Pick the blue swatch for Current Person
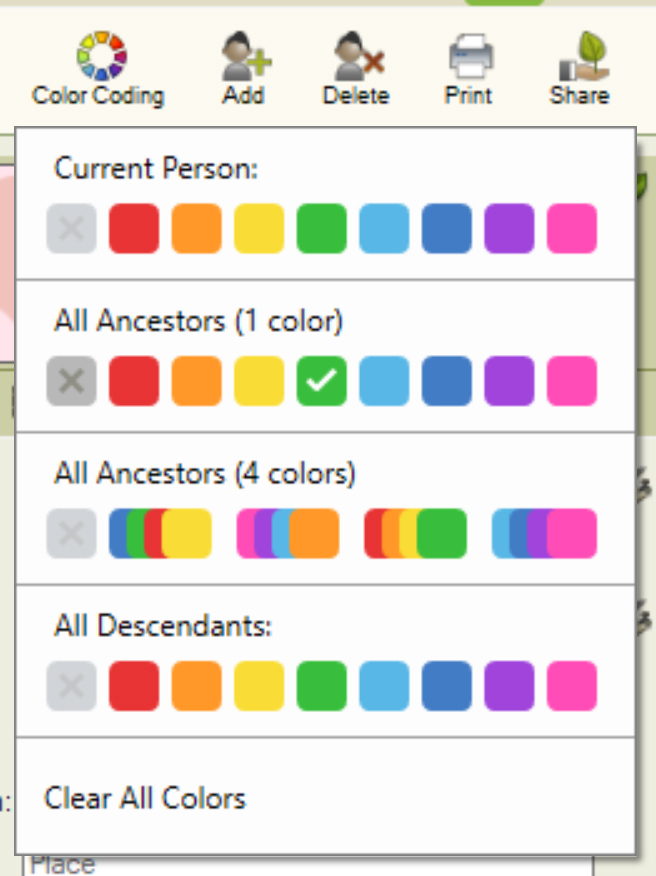656x876 pixels. point(446,228)
